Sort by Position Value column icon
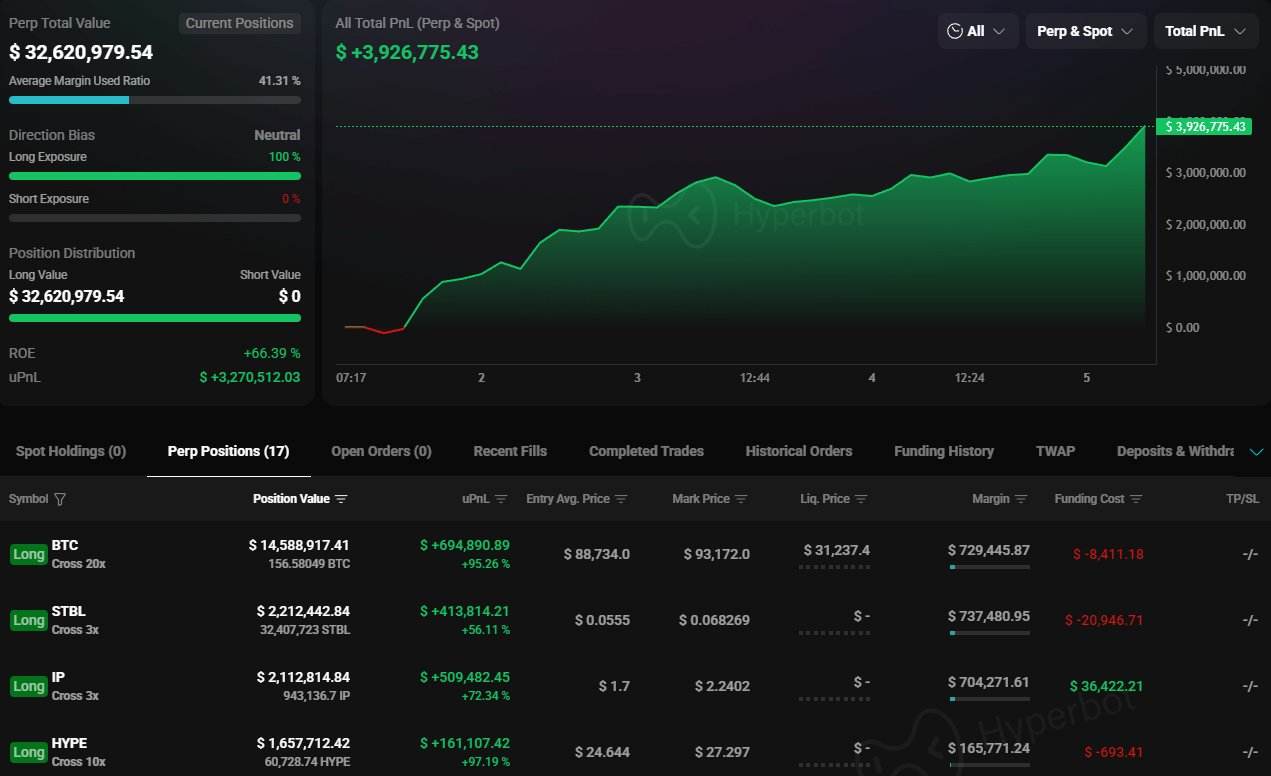This screenshot has height=776, width=1271. pyautogui.click(x=341, y=499)
